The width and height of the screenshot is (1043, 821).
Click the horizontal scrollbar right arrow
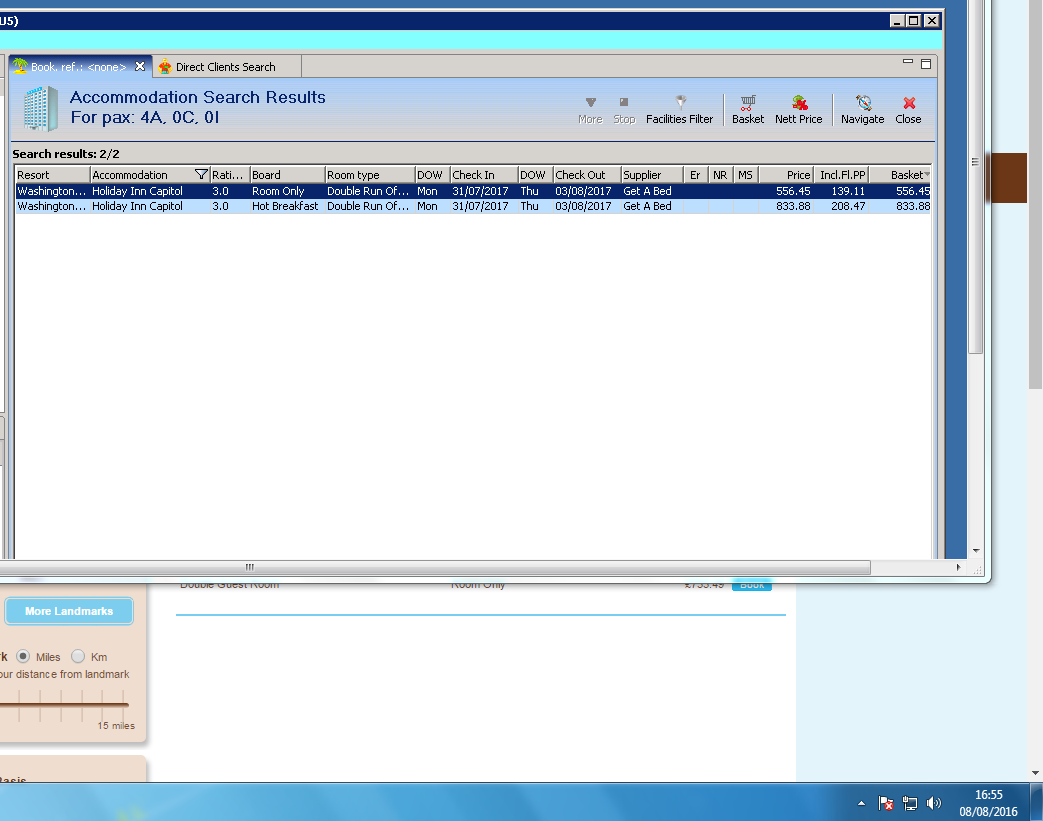pyautogui.click(x=958, y=567)
